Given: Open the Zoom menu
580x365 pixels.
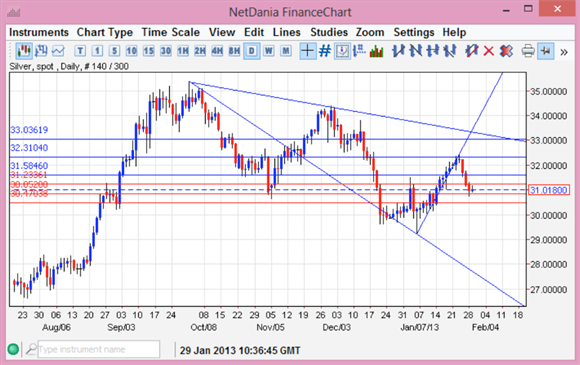Looking at the screenshot, I should pyautogui.click(x=370, y=32).
